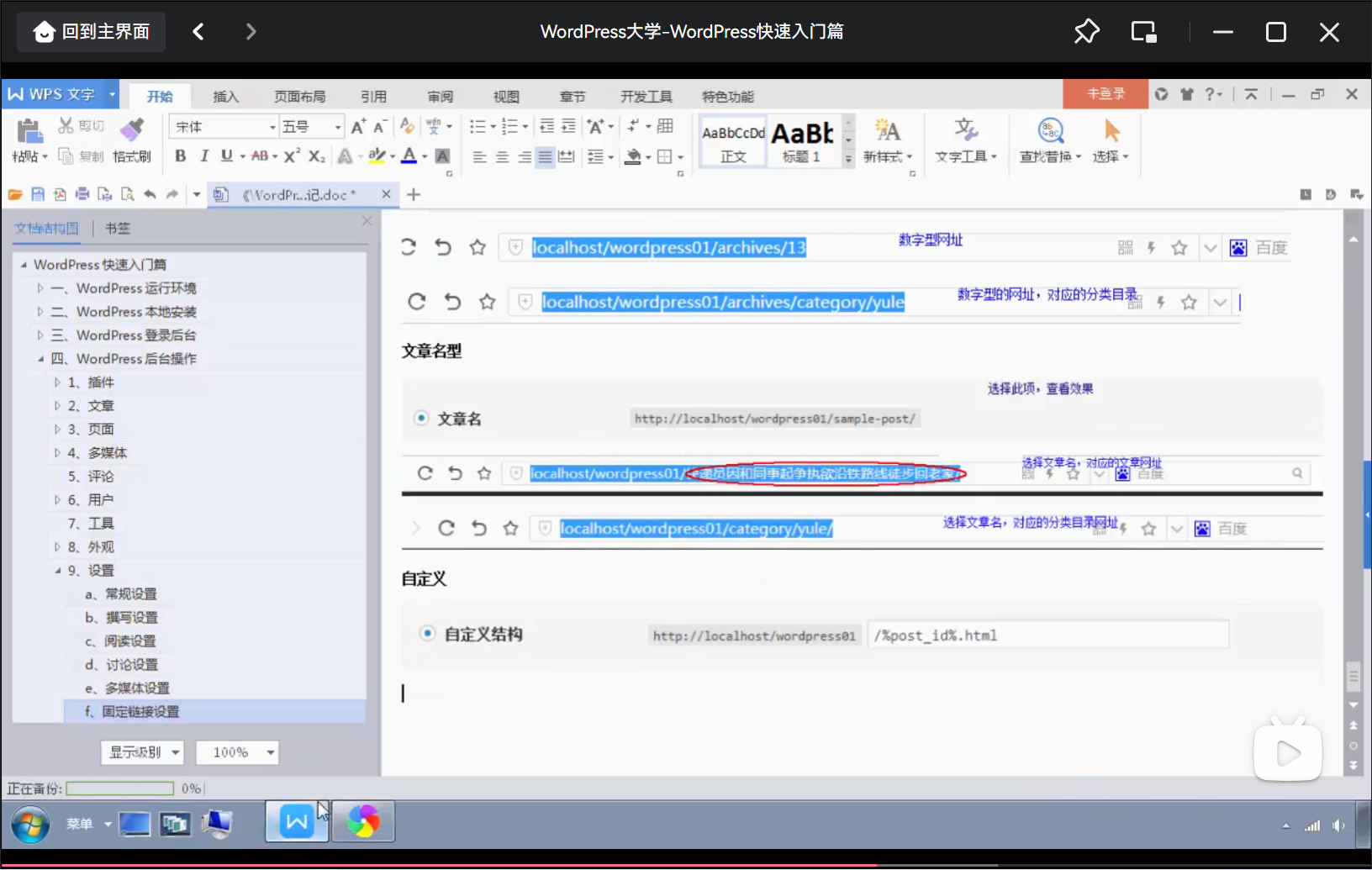Click the text highlight color swatch
Image resolution: width=1372 pixels, height=870 pixels.
pyautogui.click(x=377, y=156)
